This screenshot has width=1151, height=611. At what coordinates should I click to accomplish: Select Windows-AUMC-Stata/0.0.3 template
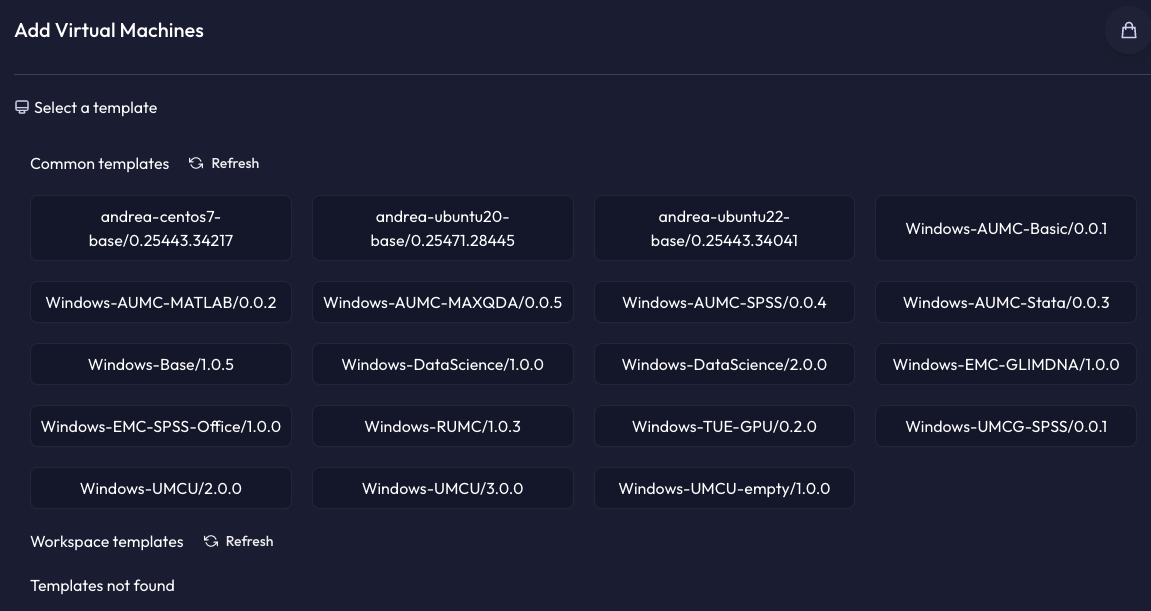pyautogui.click(x=1006, y=302)
